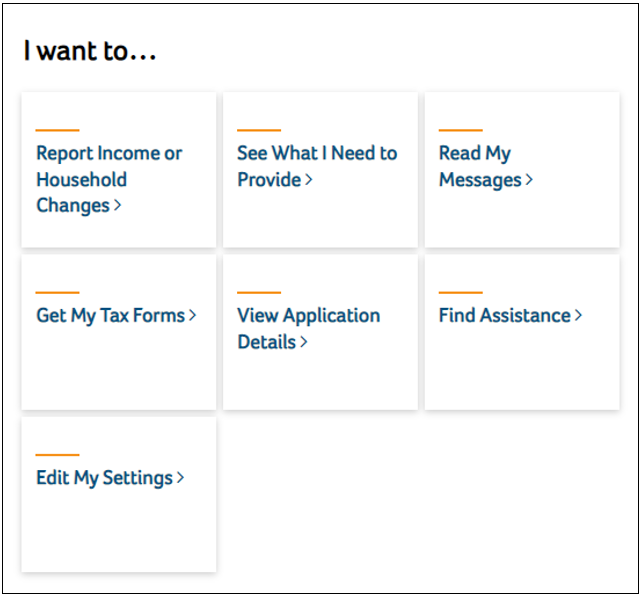Click the chevron after View Application Details
The width and height of the screenshot is (643, 598).
tap(303, 342)
